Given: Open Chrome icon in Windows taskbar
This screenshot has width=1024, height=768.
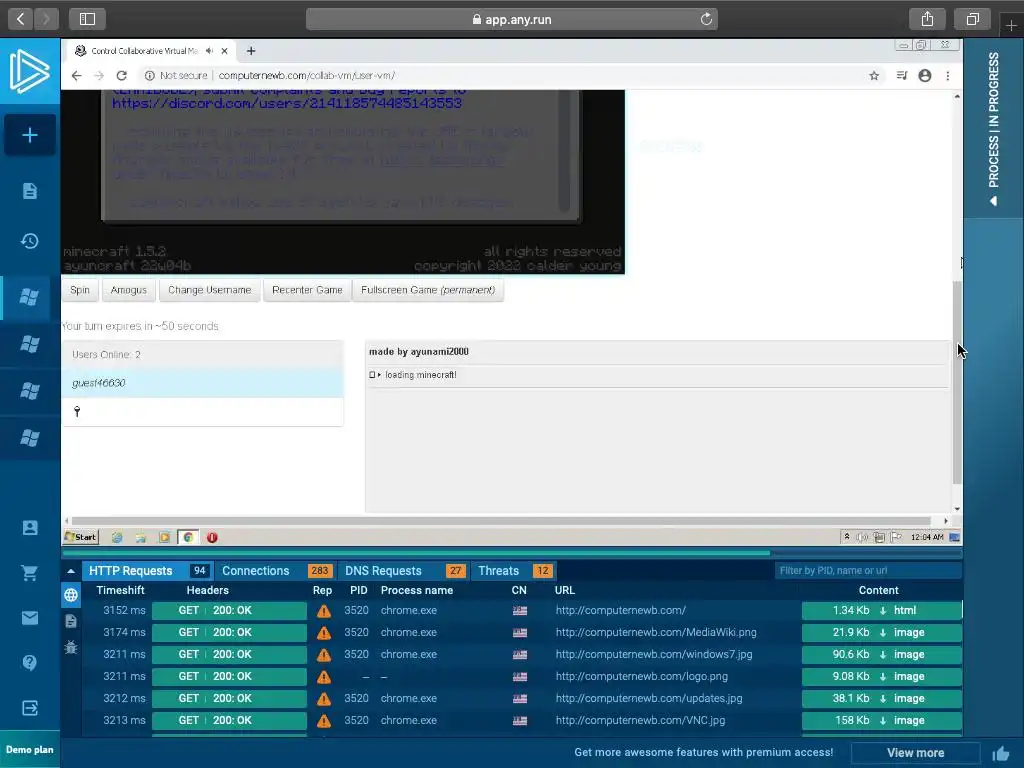Looking at the screenshot, I should click(x=188, y=537).
